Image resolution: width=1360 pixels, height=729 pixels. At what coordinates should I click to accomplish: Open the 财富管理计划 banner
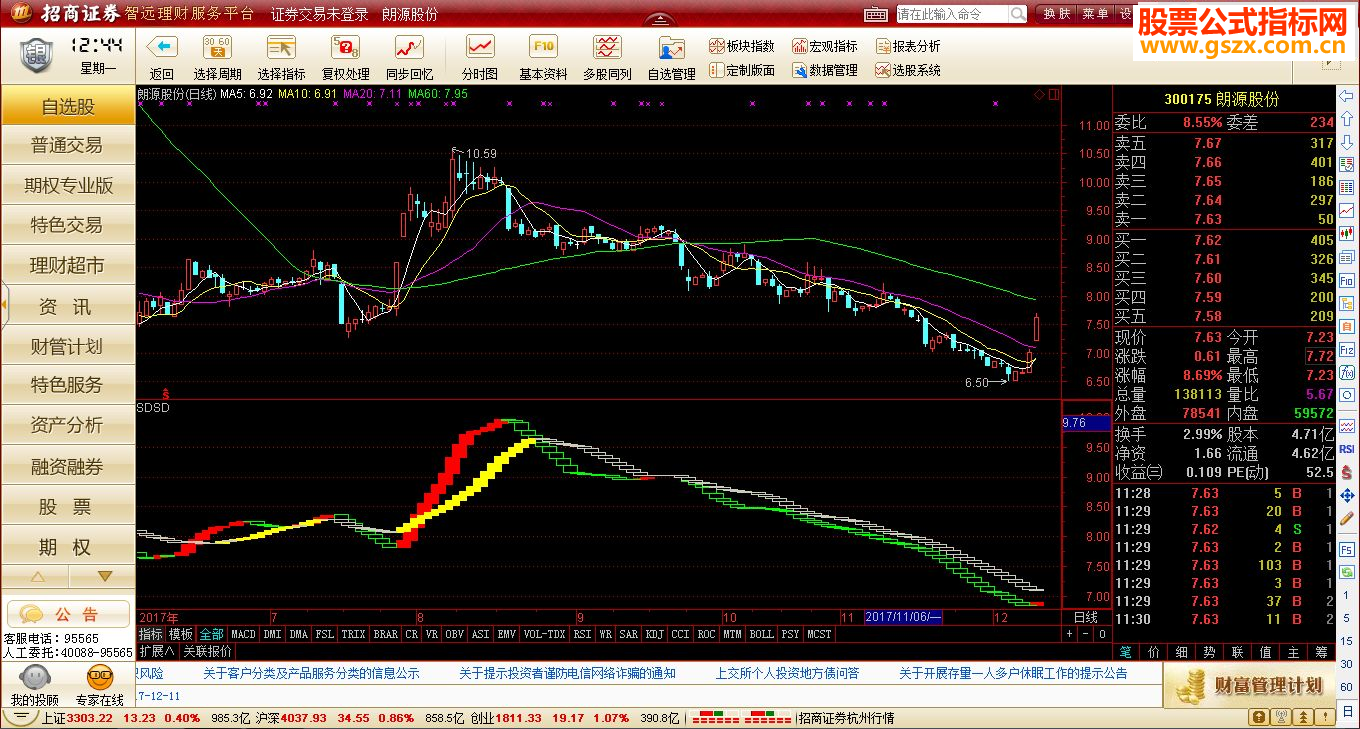pyautogui.click(x=1248, y=685)
